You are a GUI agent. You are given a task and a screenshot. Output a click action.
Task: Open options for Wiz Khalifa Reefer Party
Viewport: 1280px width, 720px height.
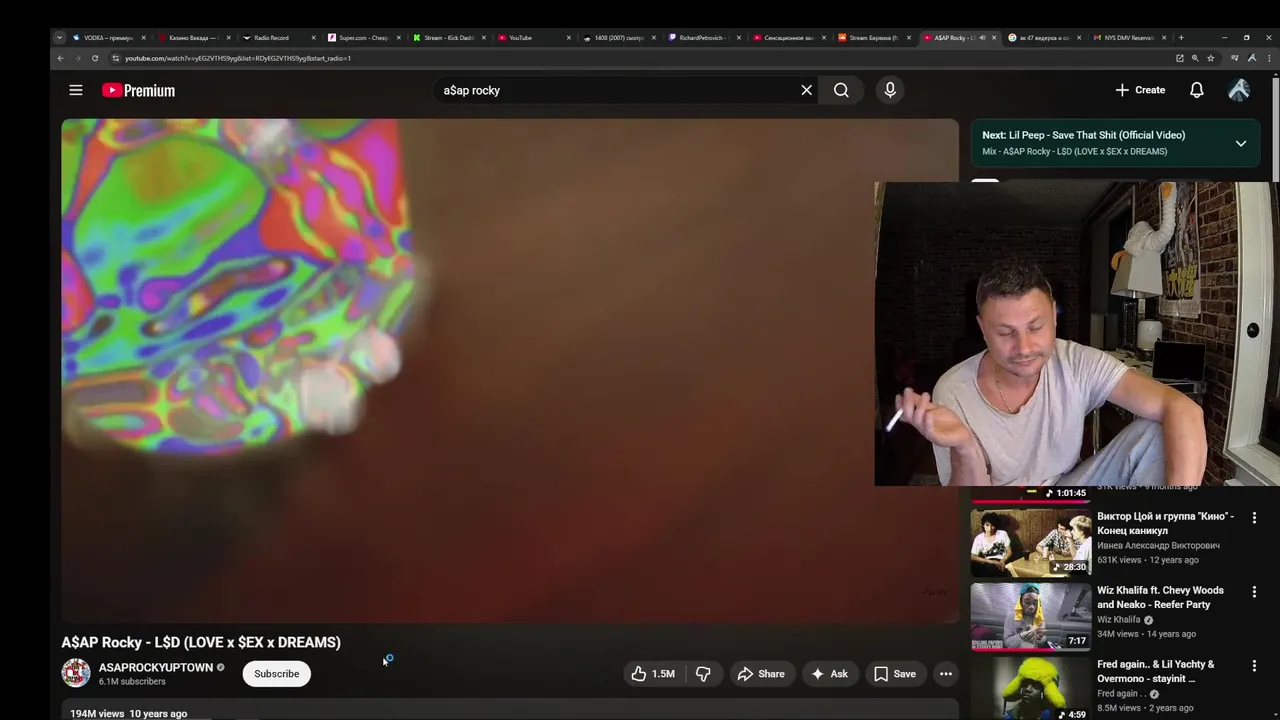(1254, 592)
